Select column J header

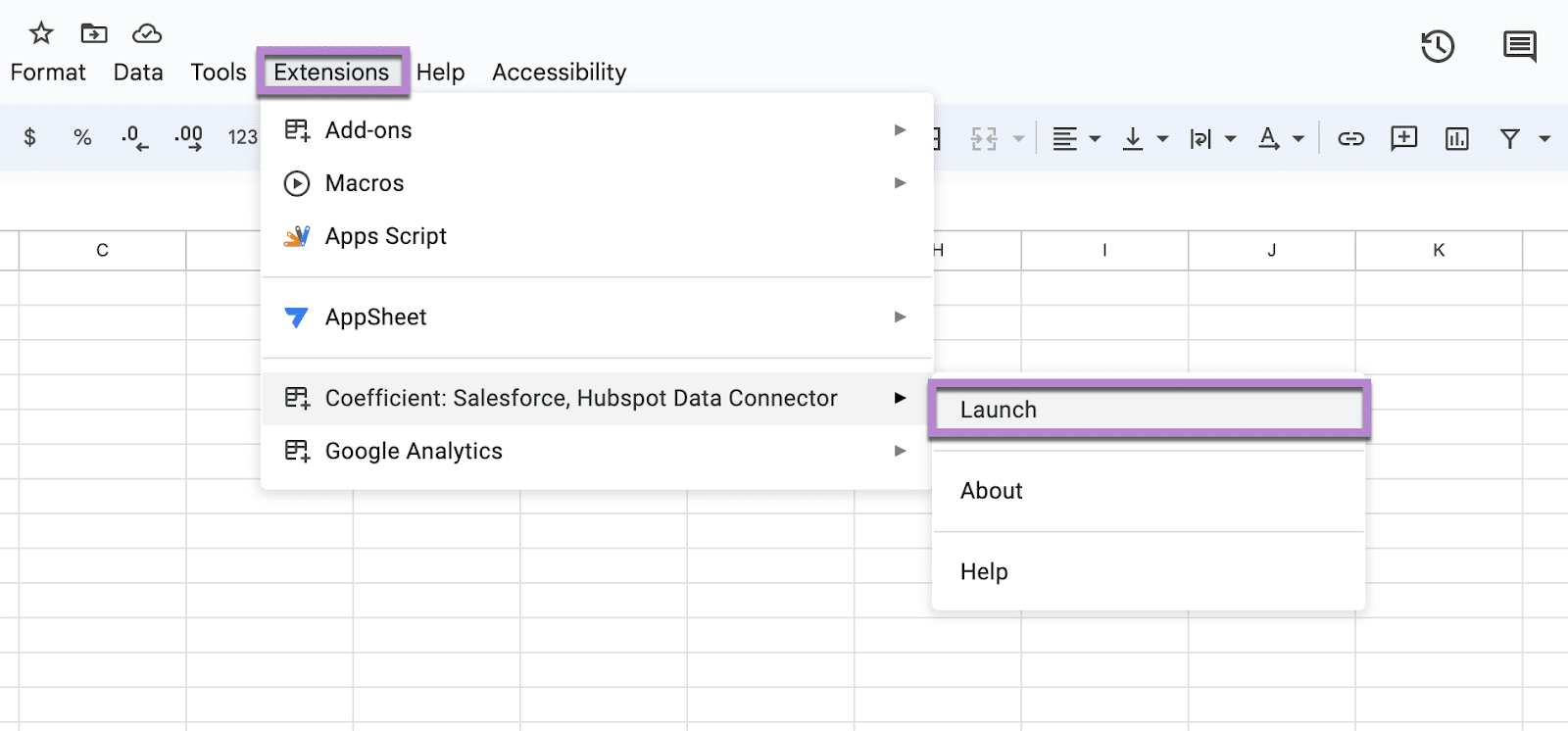1271,251
